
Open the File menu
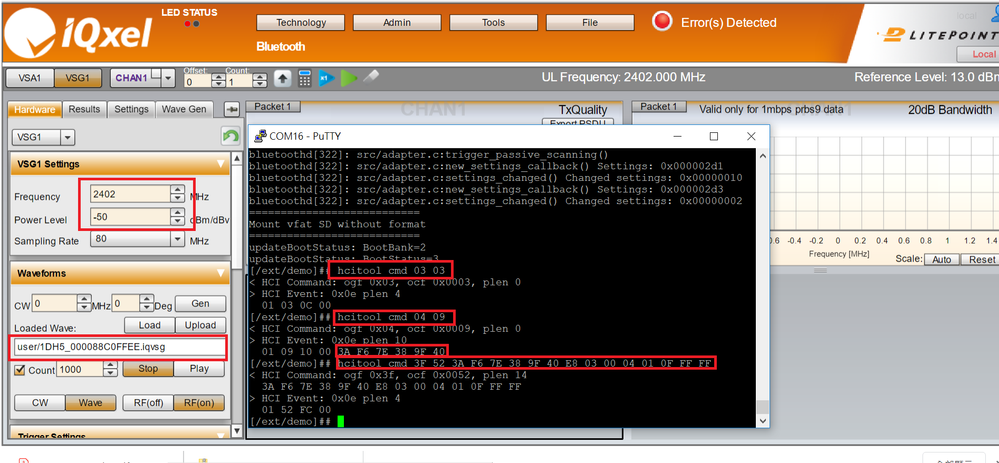[590, 22]
